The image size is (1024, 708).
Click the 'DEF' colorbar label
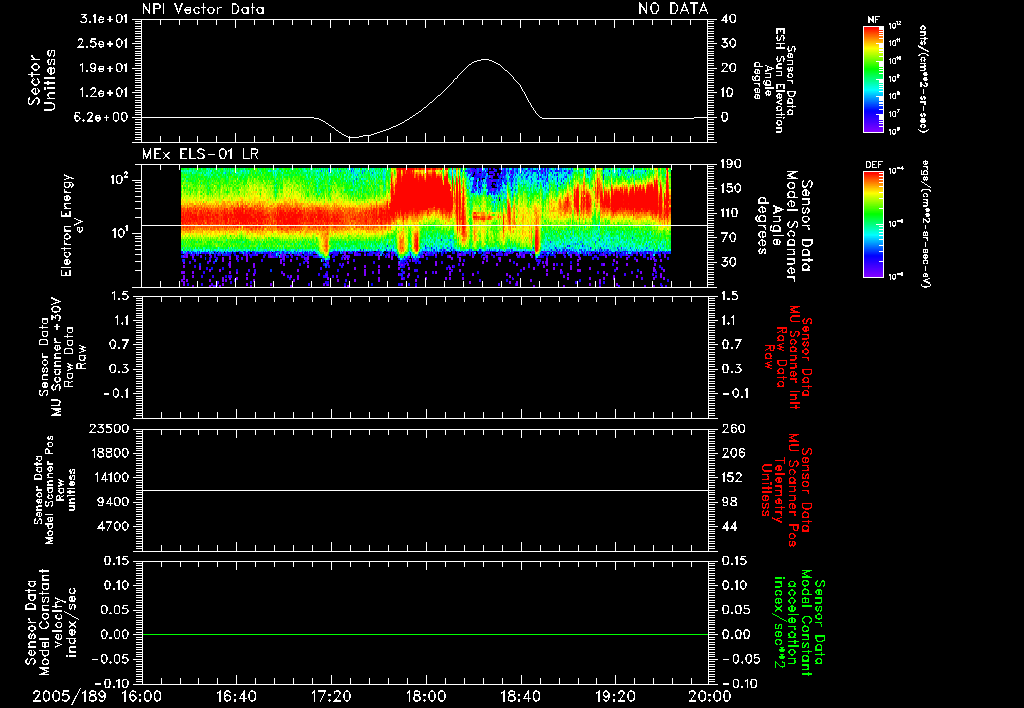pos(874,165)
